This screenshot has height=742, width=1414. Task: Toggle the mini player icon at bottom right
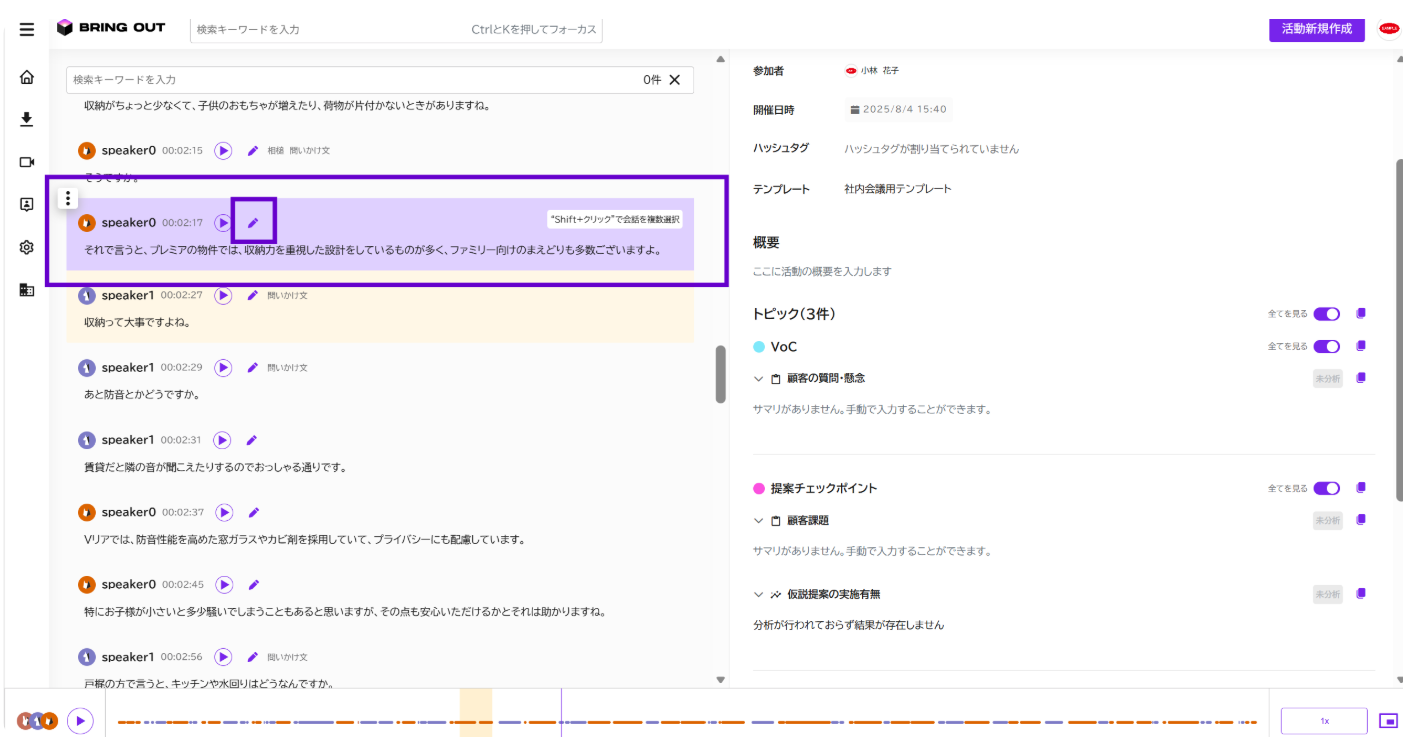click(1388, 720)
